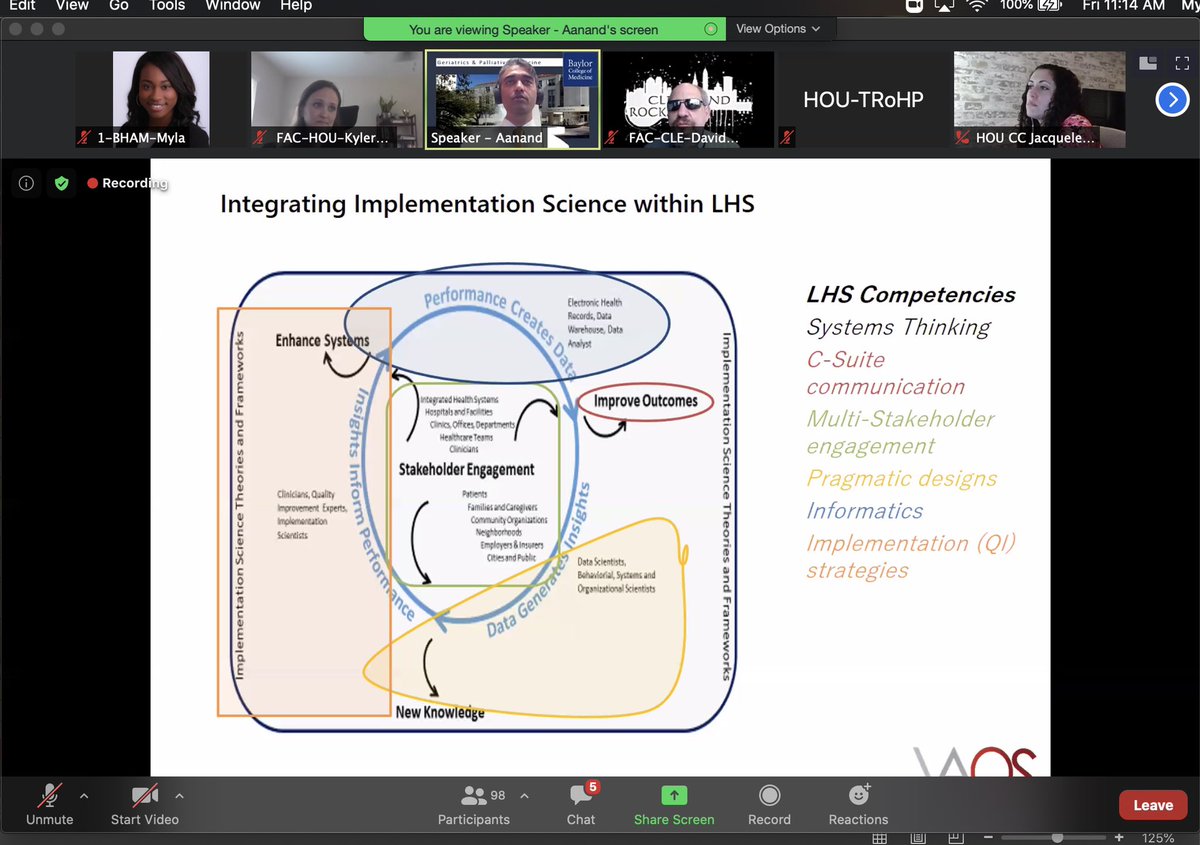Screen dimensions: 1200x845
Task: Click the battery status icon
Action: click(1050, 5)
